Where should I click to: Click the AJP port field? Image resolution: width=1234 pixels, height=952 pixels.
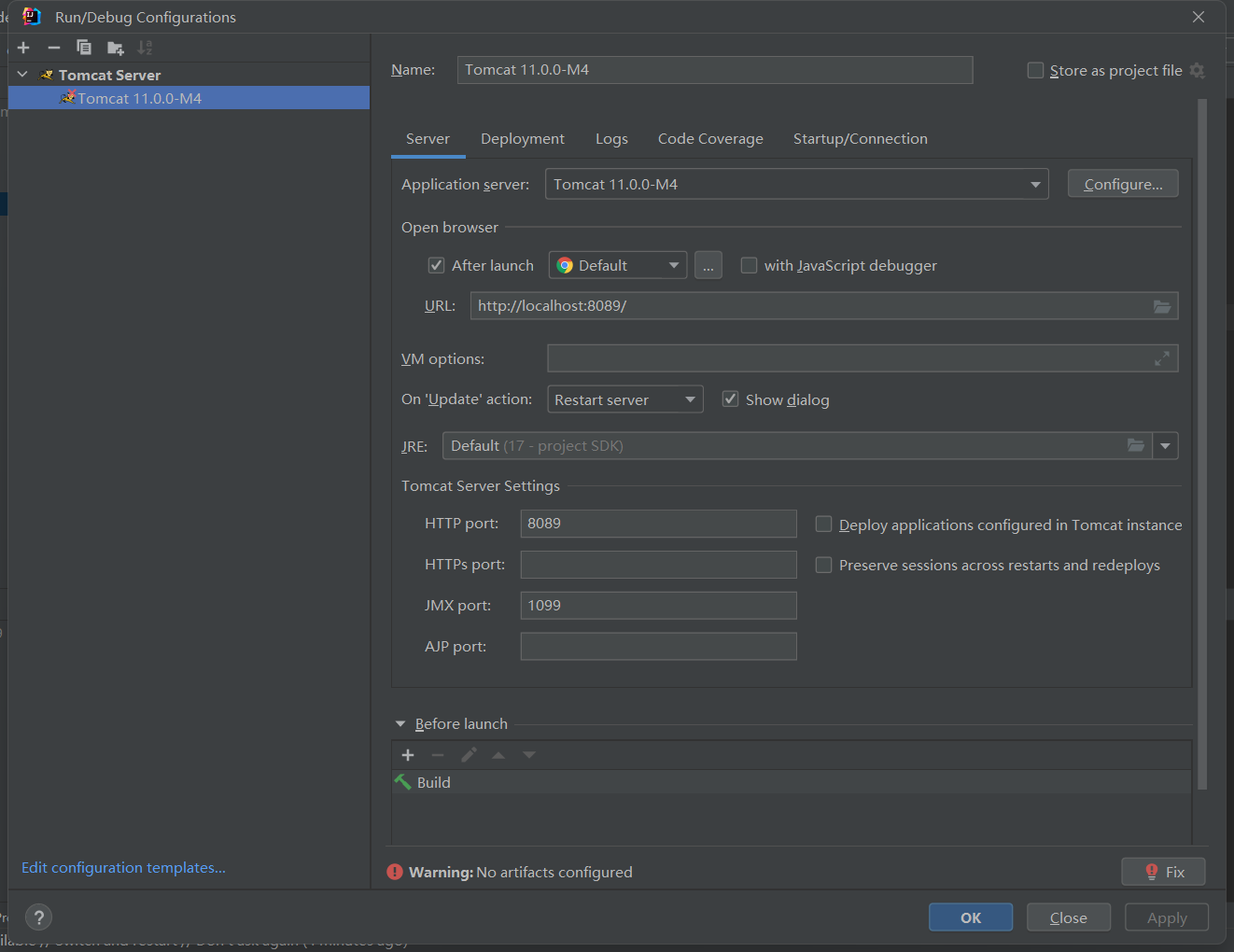point(658,647)
